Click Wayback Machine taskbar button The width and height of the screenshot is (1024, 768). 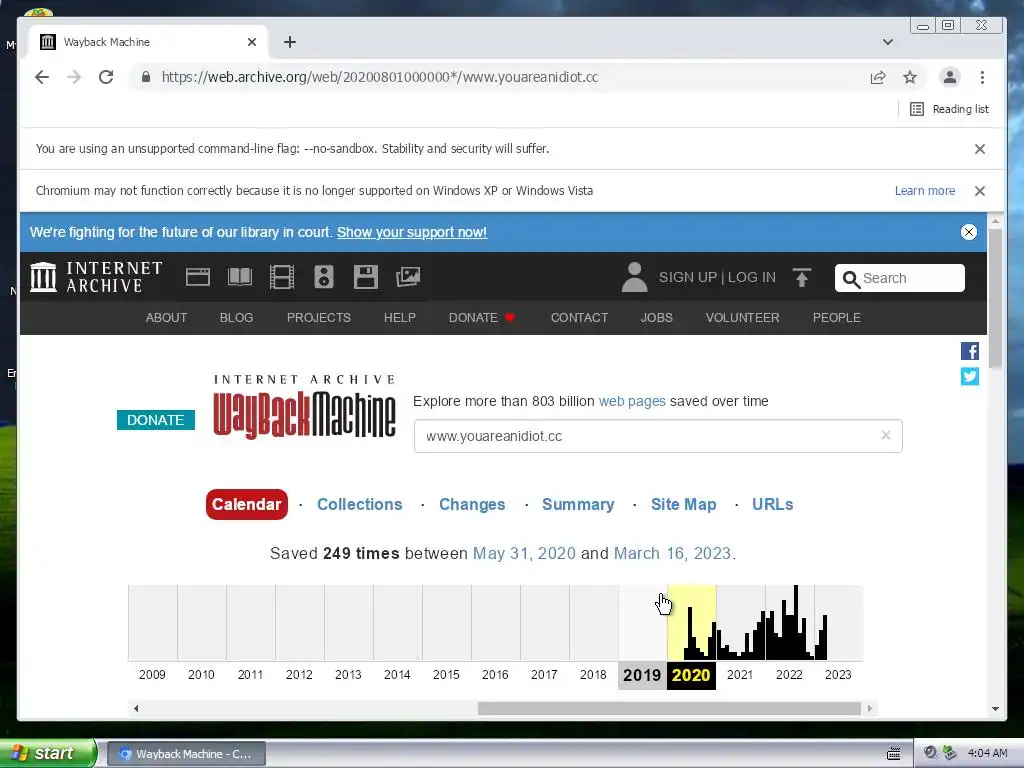(186, 754)
